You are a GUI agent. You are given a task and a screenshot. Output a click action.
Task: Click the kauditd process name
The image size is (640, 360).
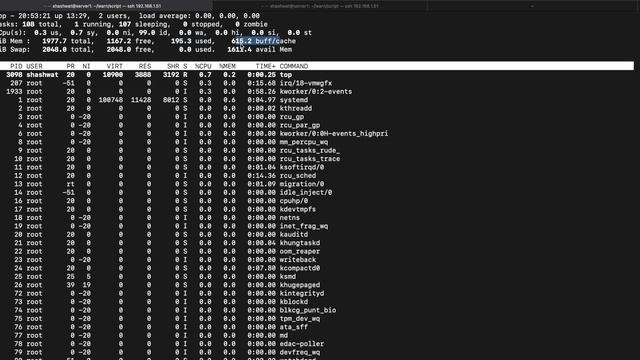pyautogui.click(x=293, y=235)
